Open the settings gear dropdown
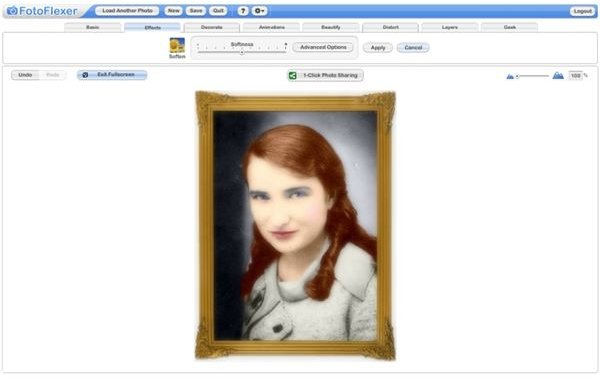 (x=259, y=11)
